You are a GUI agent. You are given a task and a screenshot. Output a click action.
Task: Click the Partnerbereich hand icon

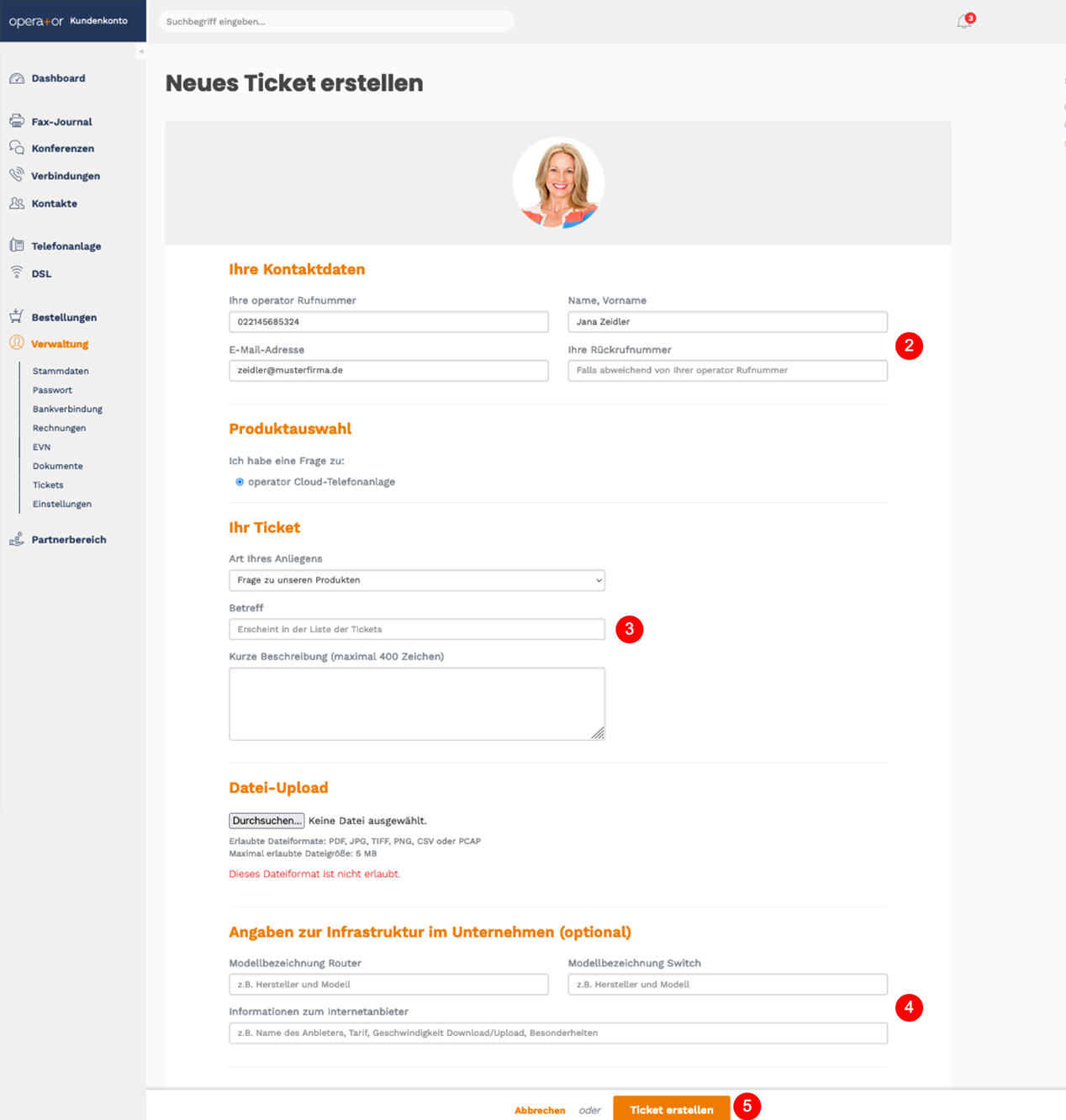(17, 539)
